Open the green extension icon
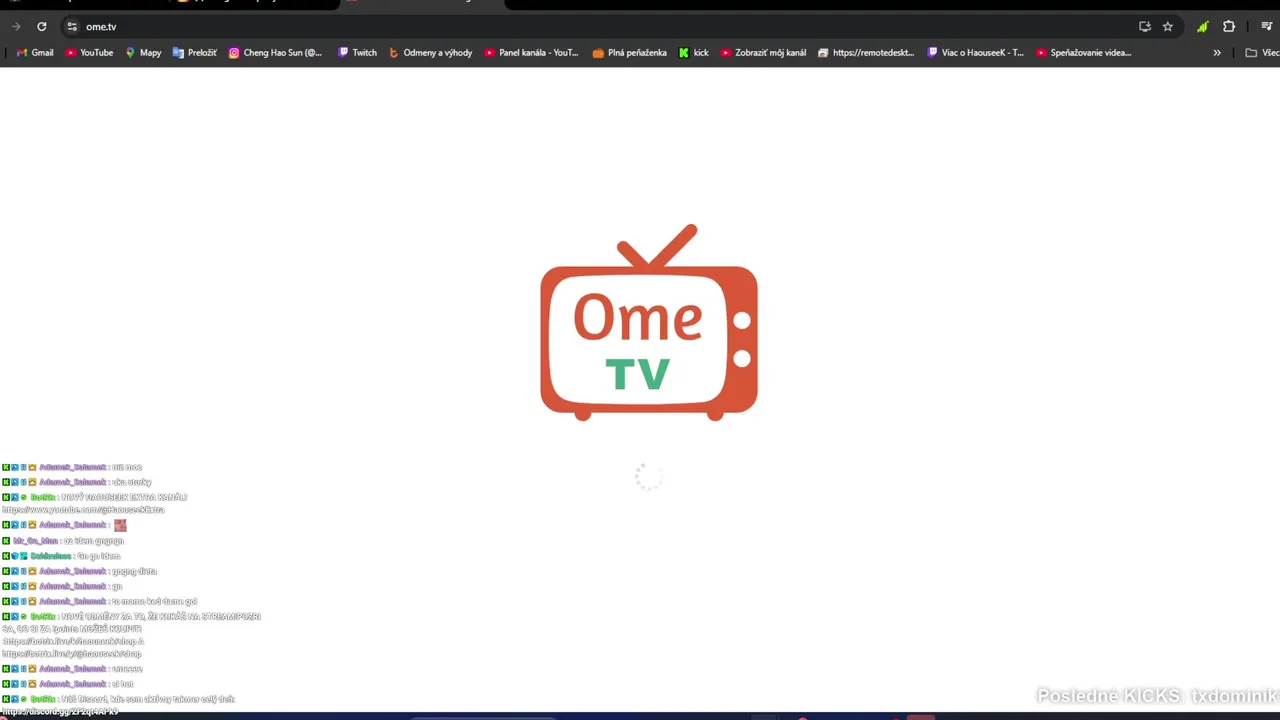The image size is (1280, 720). click(x=1203, y=27)
